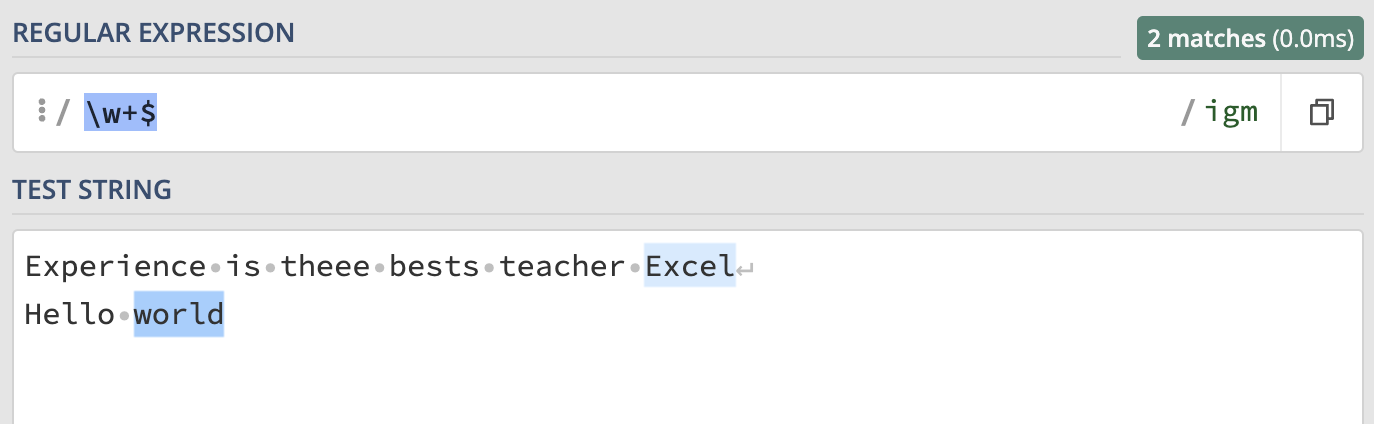Screen dimensions: 1374x424
Task: Select the highlighted Excel match
Action: (690, 267)
